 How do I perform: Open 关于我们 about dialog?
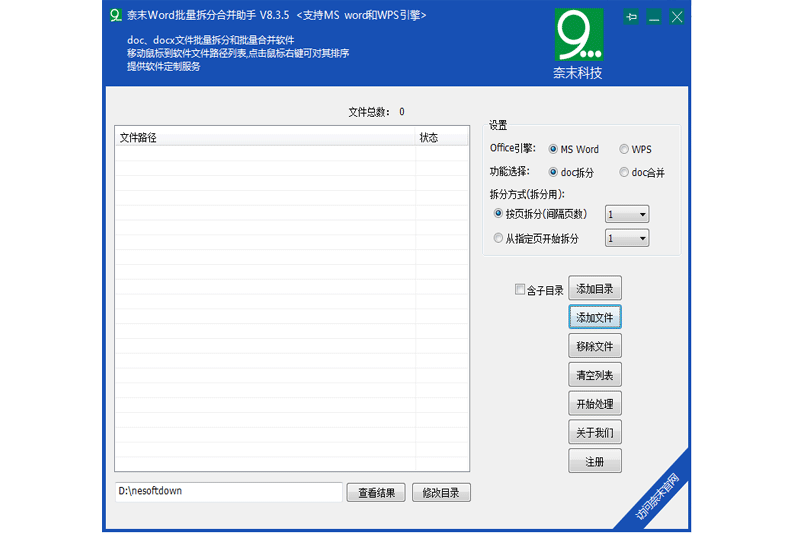tap(595, 433)
